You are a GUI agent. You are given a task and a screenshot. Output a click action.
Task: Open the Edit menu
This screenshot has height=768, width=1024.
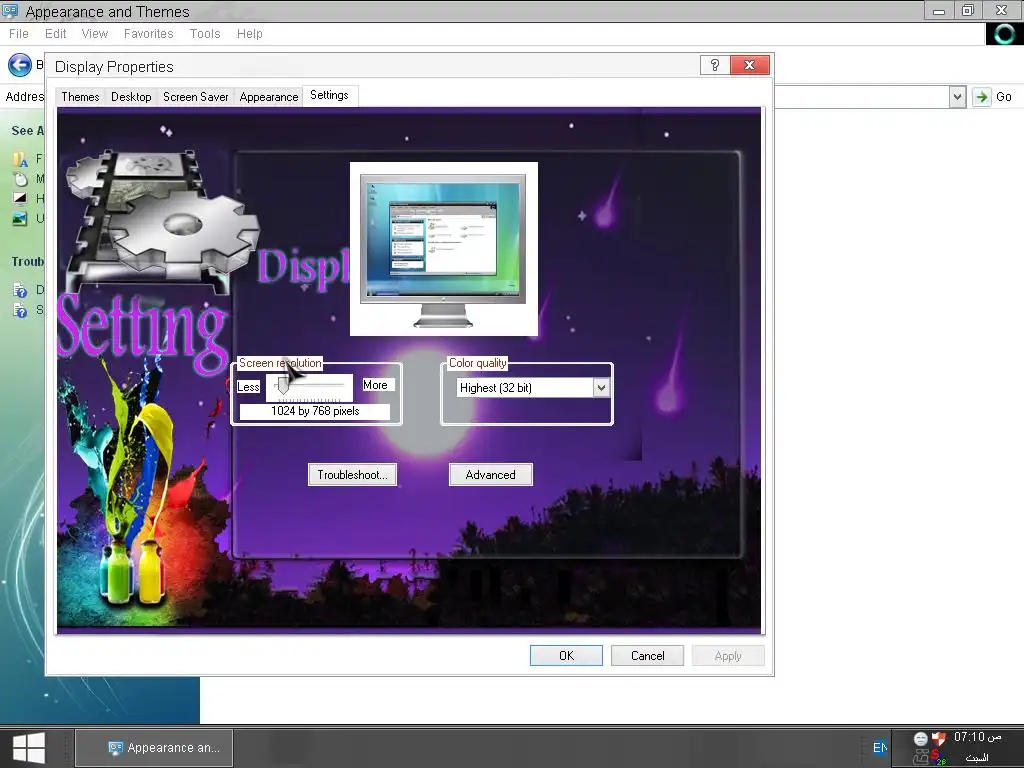pyautogui.click(x=56, y=34)
